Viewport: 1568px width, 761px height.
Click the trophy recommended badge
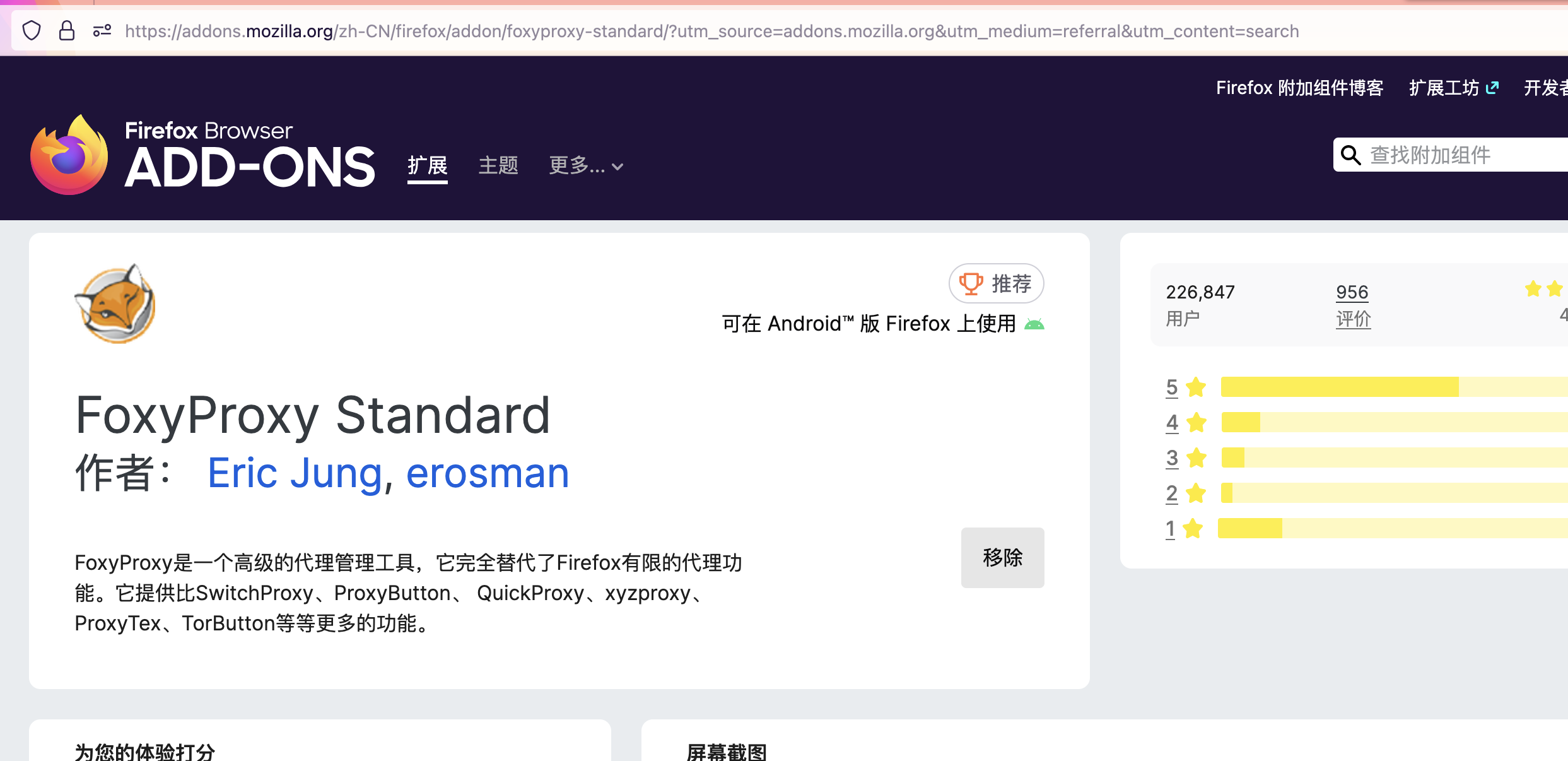click(996, 283)
